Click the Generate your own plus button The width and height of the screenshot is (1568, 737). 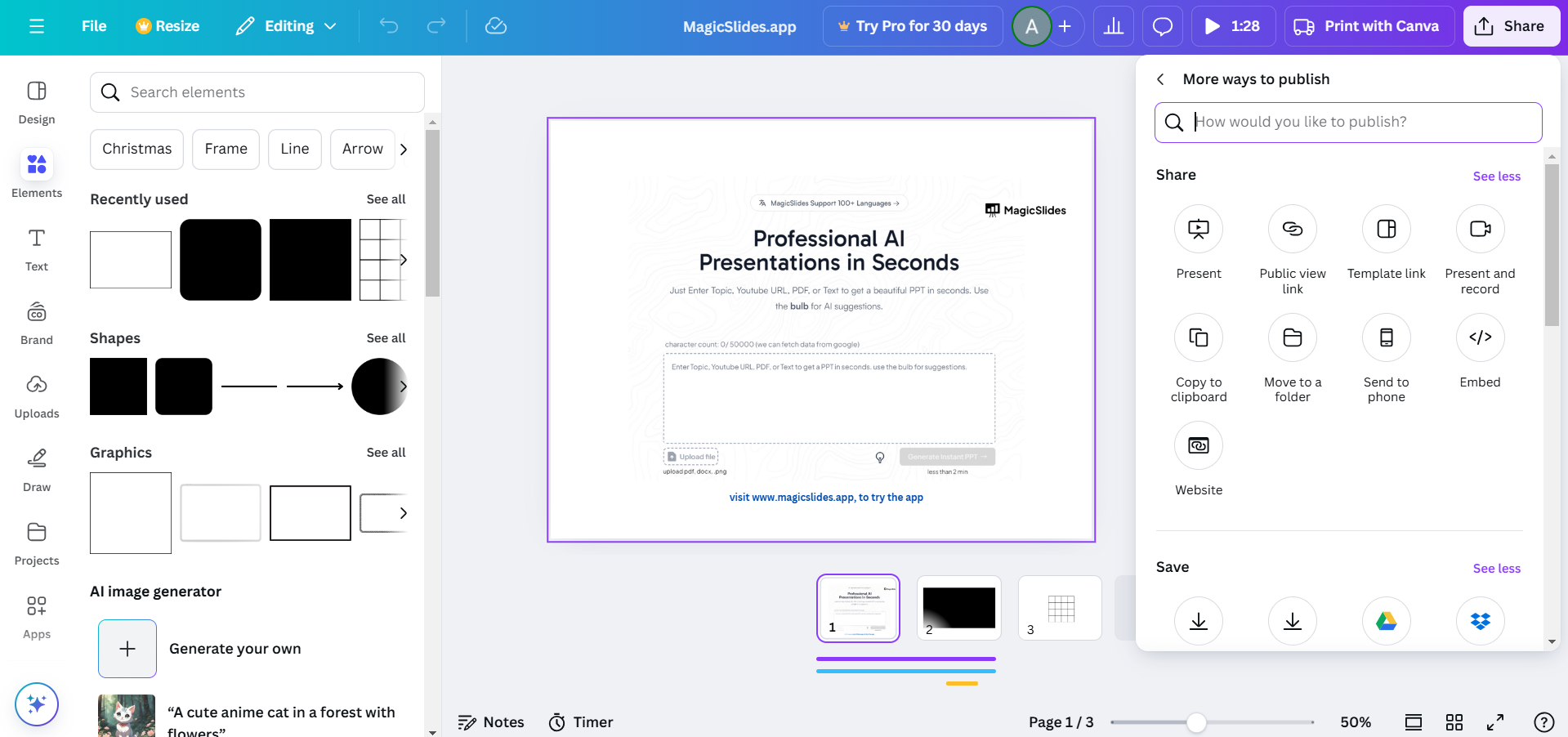127,649
